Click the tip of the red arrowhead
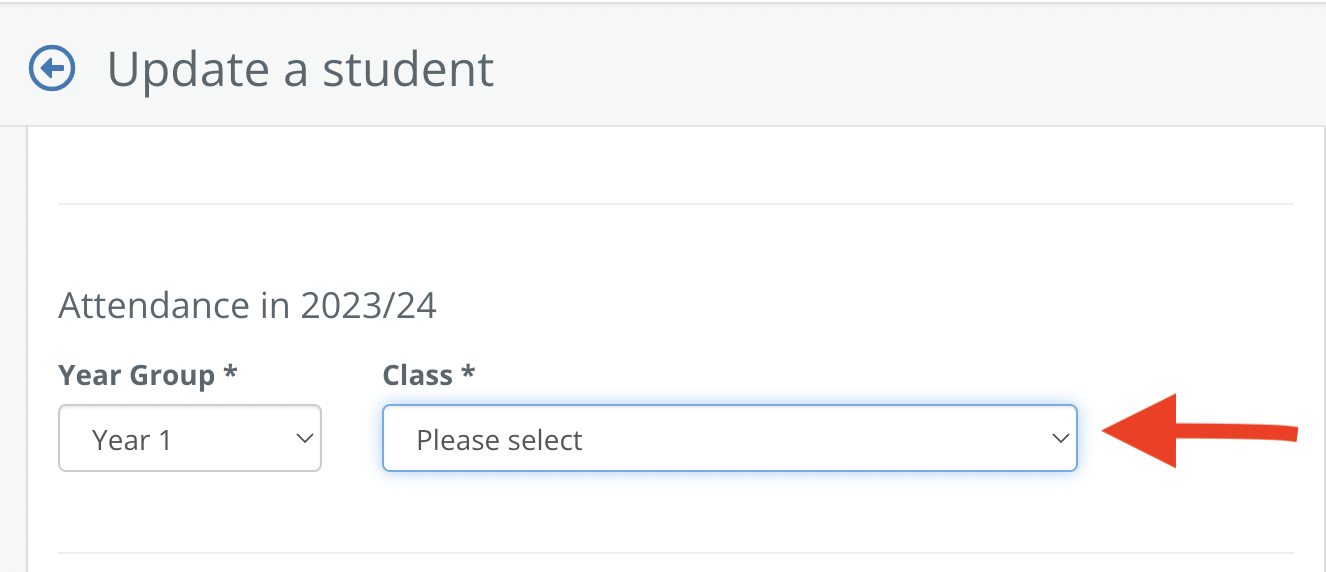 tap(1106, 431)
